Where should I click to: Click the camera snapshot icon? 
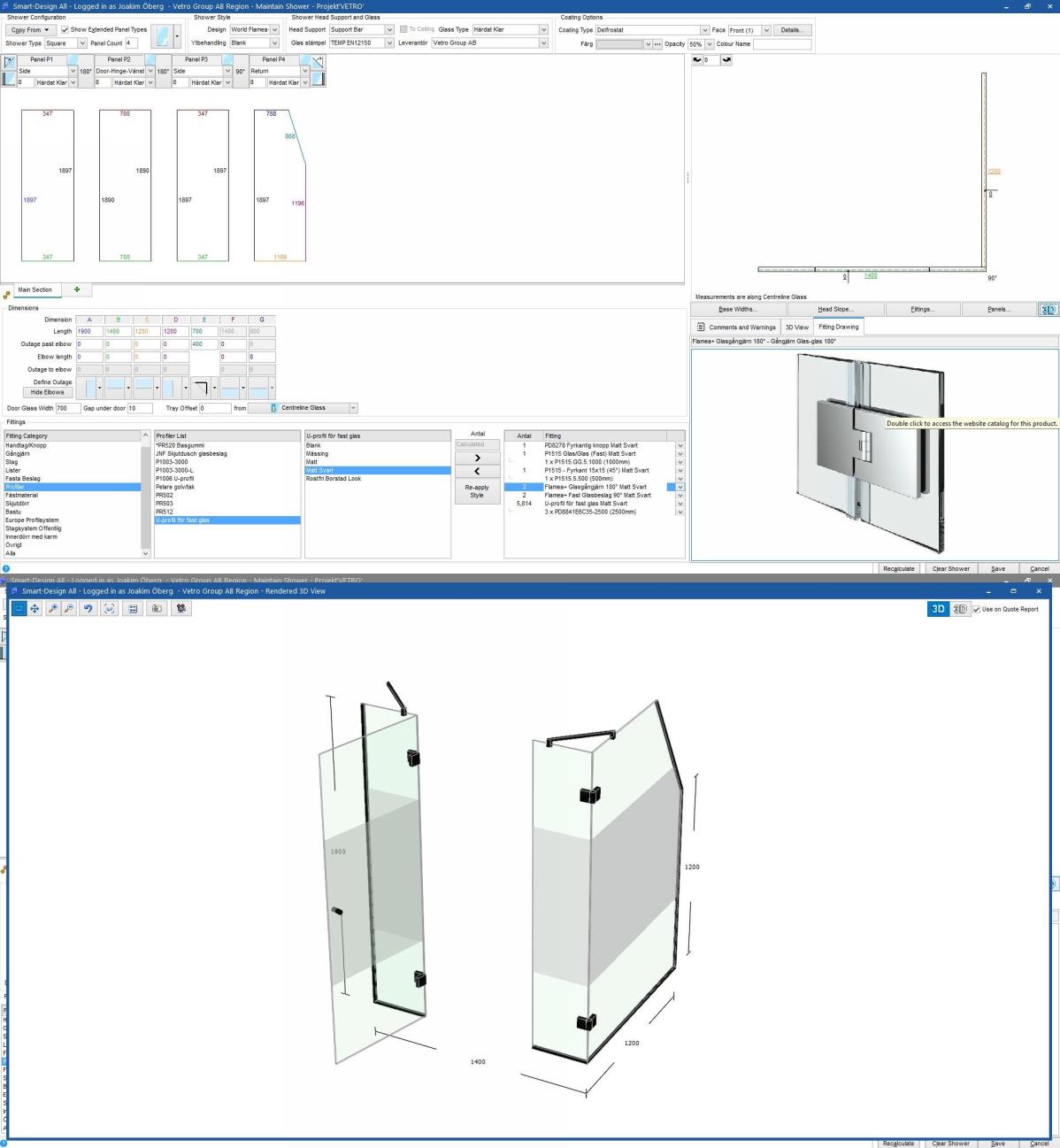[x=157, y=609]
